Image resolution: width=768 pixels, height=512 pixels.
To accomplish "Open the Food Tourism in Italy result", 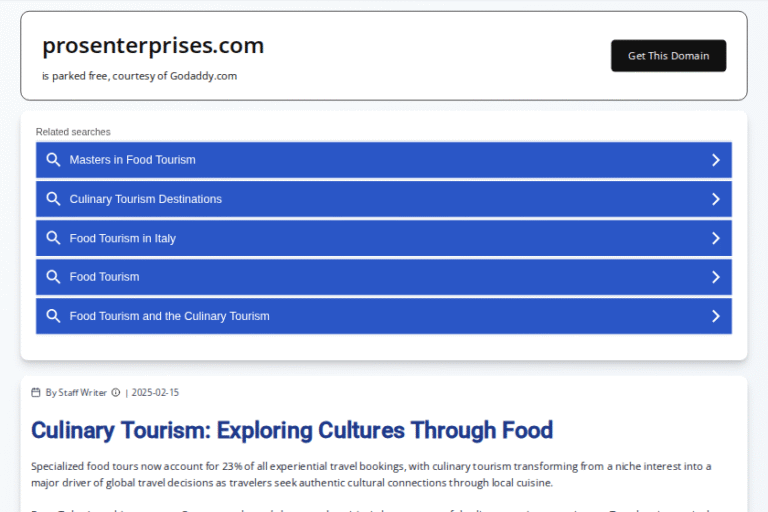I will point(122,238).
